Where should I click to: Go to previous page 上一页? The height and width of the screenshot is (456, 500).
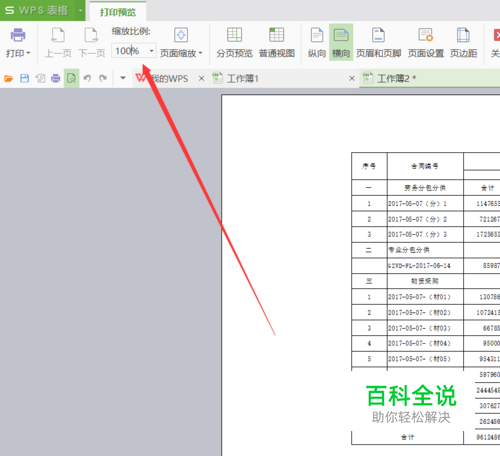(x=58, y=43)
